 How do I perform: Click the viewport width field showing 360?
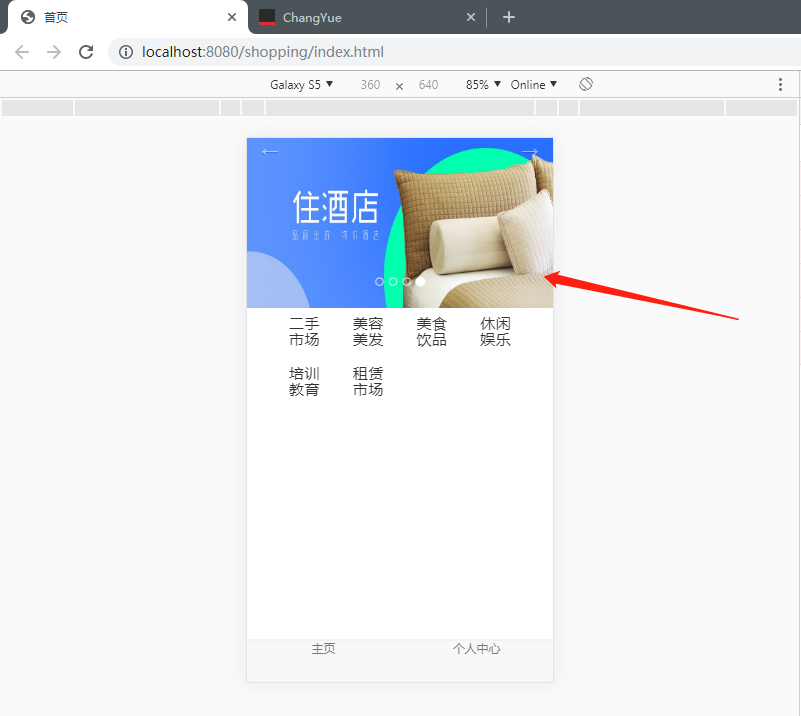pyautogui.click(x=370, y=85)
